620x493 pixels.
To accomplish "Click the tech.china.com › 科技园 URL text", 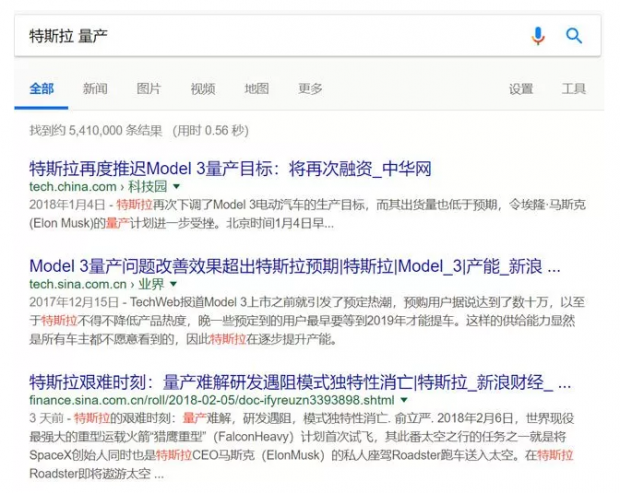I will click(x=98, y=186).
